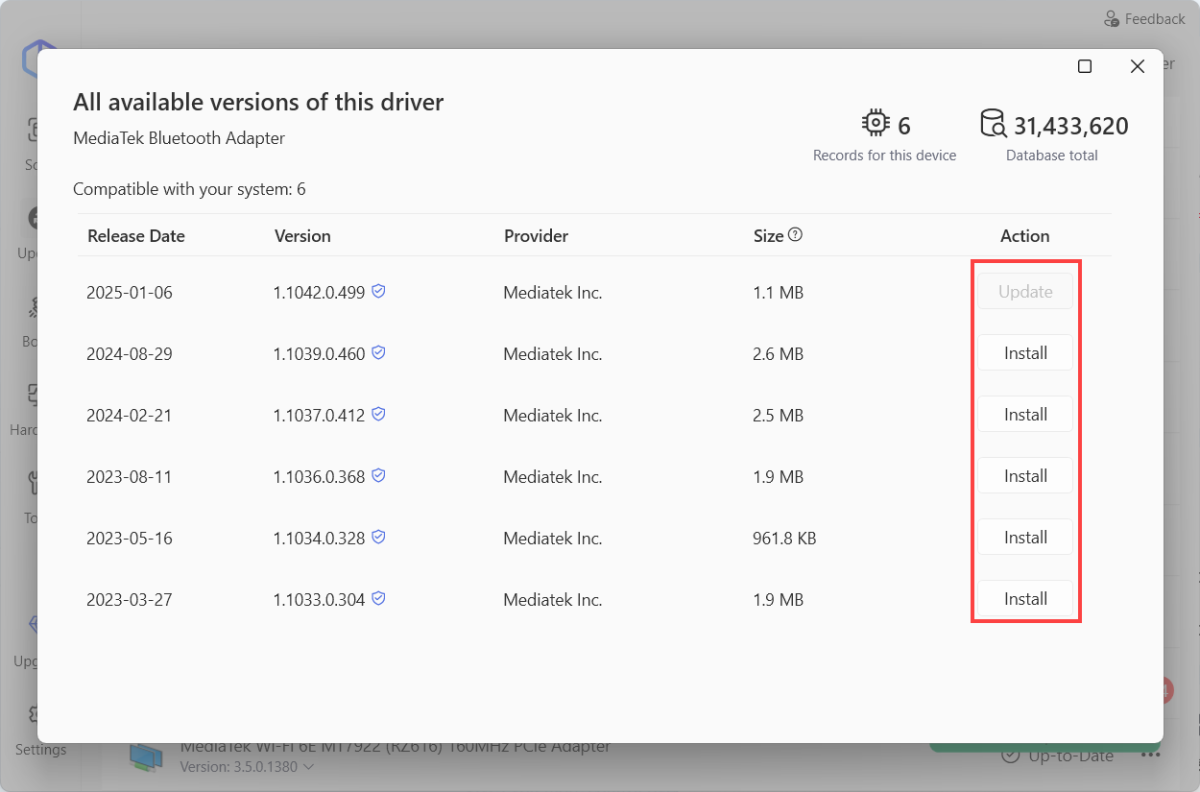Viewport: 1200px width, 792px height.
Task: Select the 2025-01-06 release date cell
Action: [x=129, y=293]
